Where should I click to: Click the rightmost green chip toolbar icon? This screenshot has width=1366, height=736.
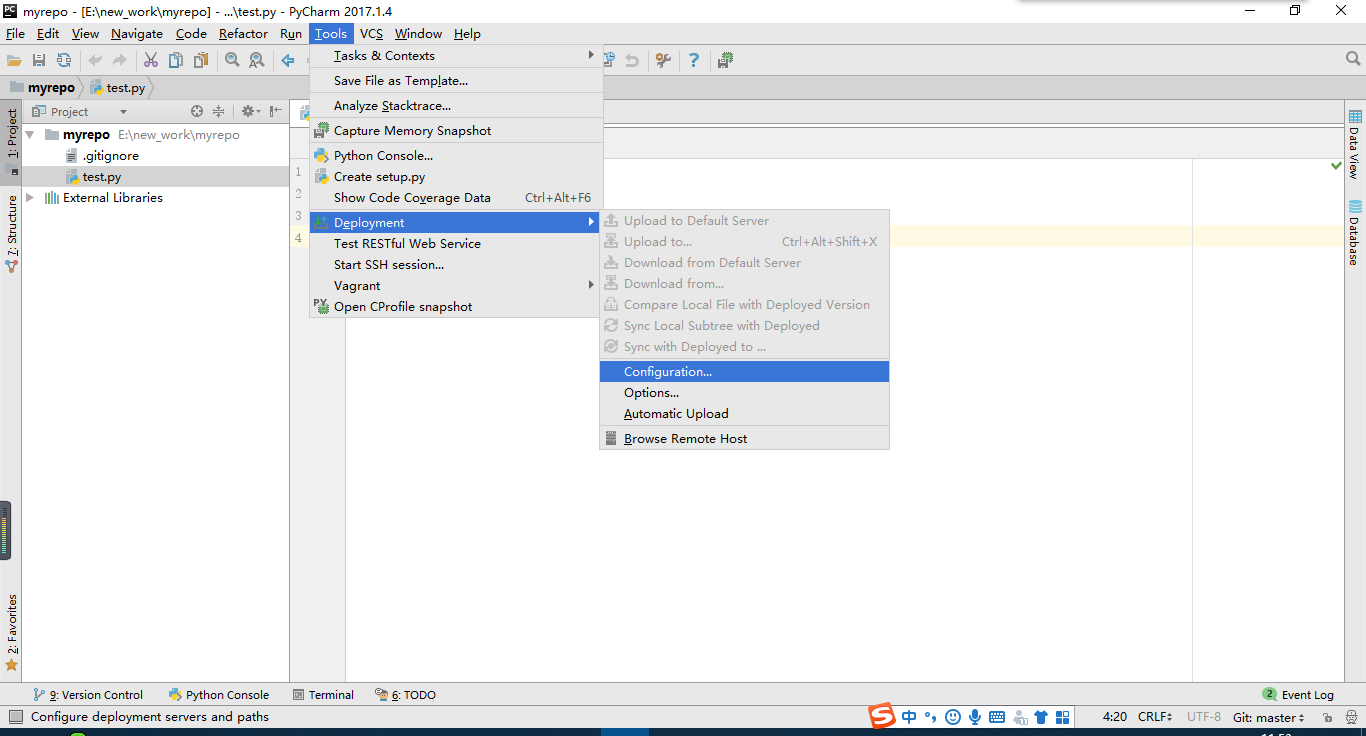pos(726,61)
